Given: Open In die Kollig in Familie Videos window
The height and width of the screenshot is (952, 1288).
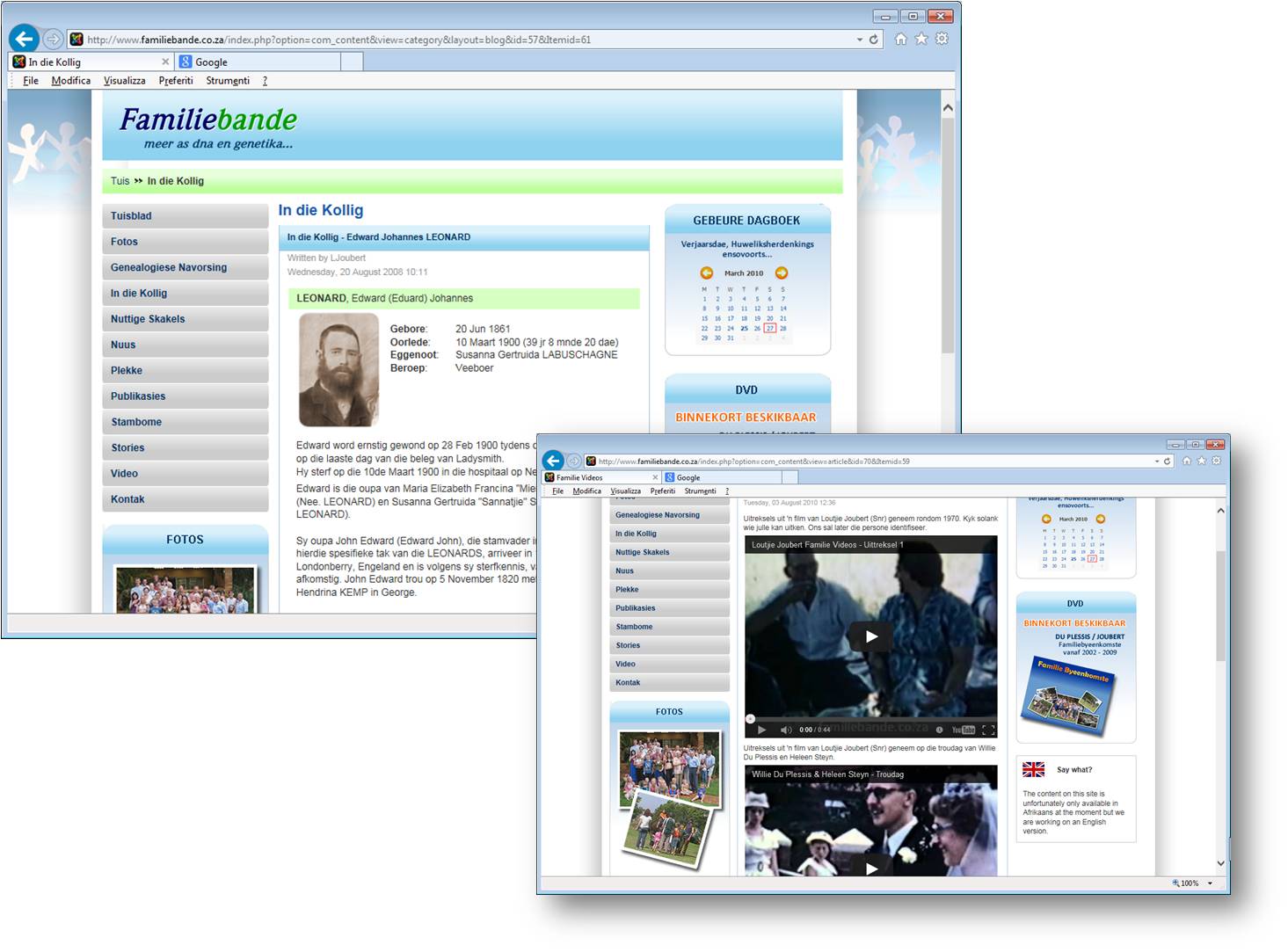Looking at the screenshot, I should tap(670, 534).
